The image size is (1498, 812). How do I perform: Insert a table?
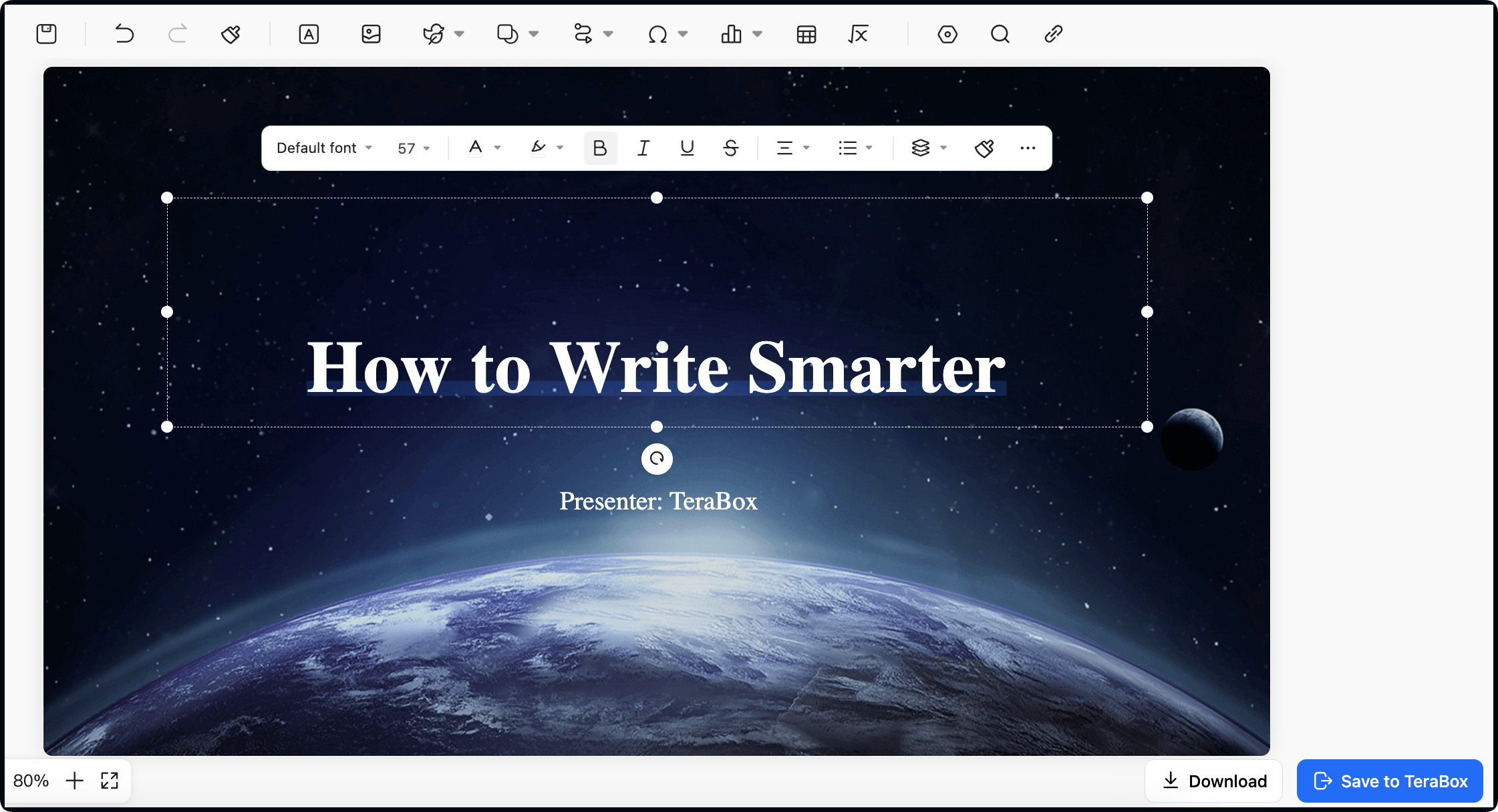tap(805, 33)
